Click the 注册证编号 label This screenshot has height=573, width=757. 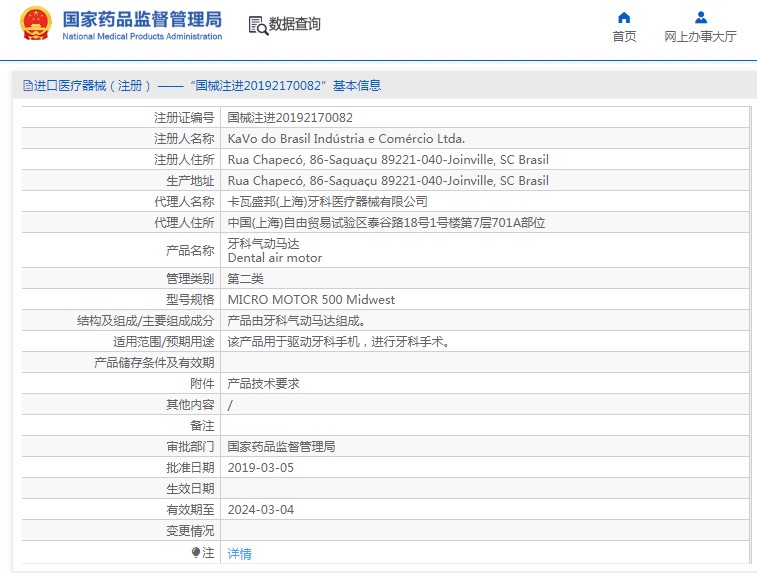(x=184, y=117)
